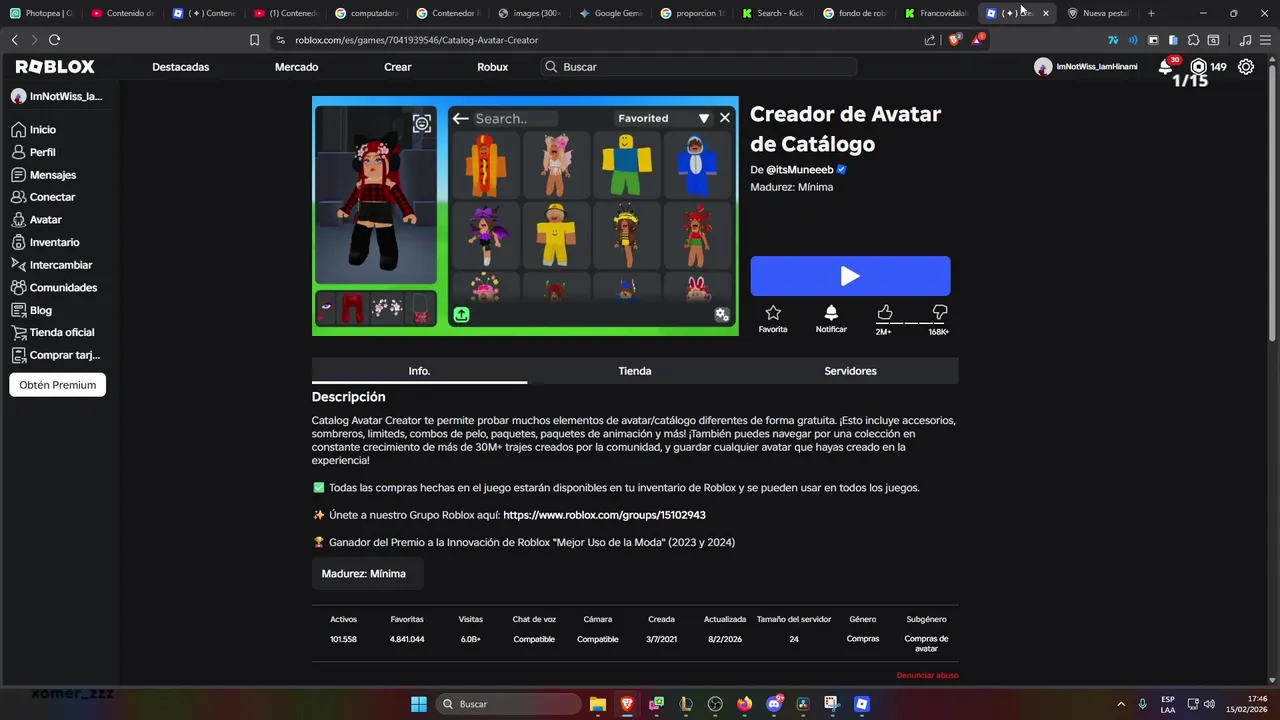Open Destacadas in the top navigation

tap(180, 67)
